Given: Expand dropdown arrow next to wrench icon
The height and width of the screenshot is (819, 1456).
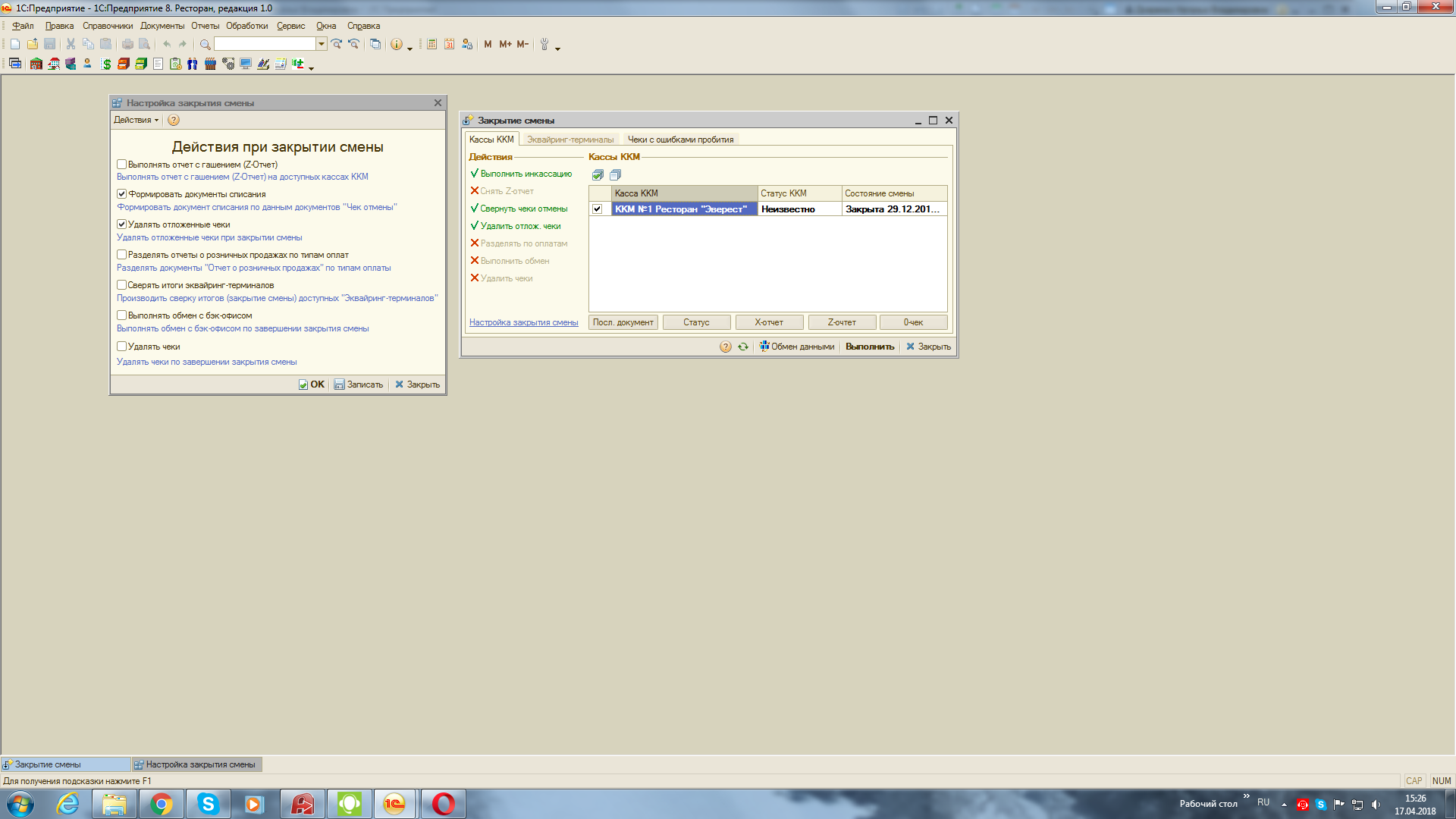Looking at the screenshot, I should [558, 48].
